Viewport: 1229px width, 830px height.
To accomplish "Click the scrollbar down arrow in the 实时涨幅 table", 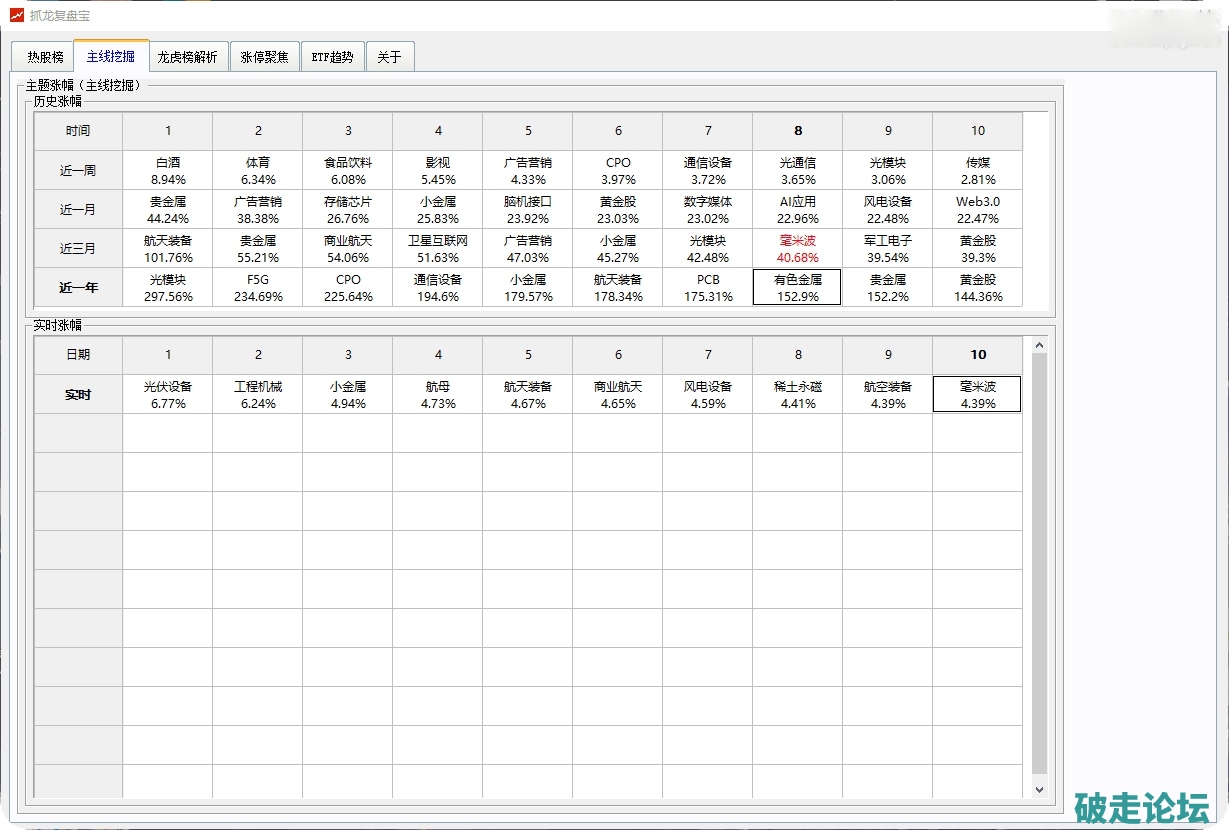I will coord(1038,789).
